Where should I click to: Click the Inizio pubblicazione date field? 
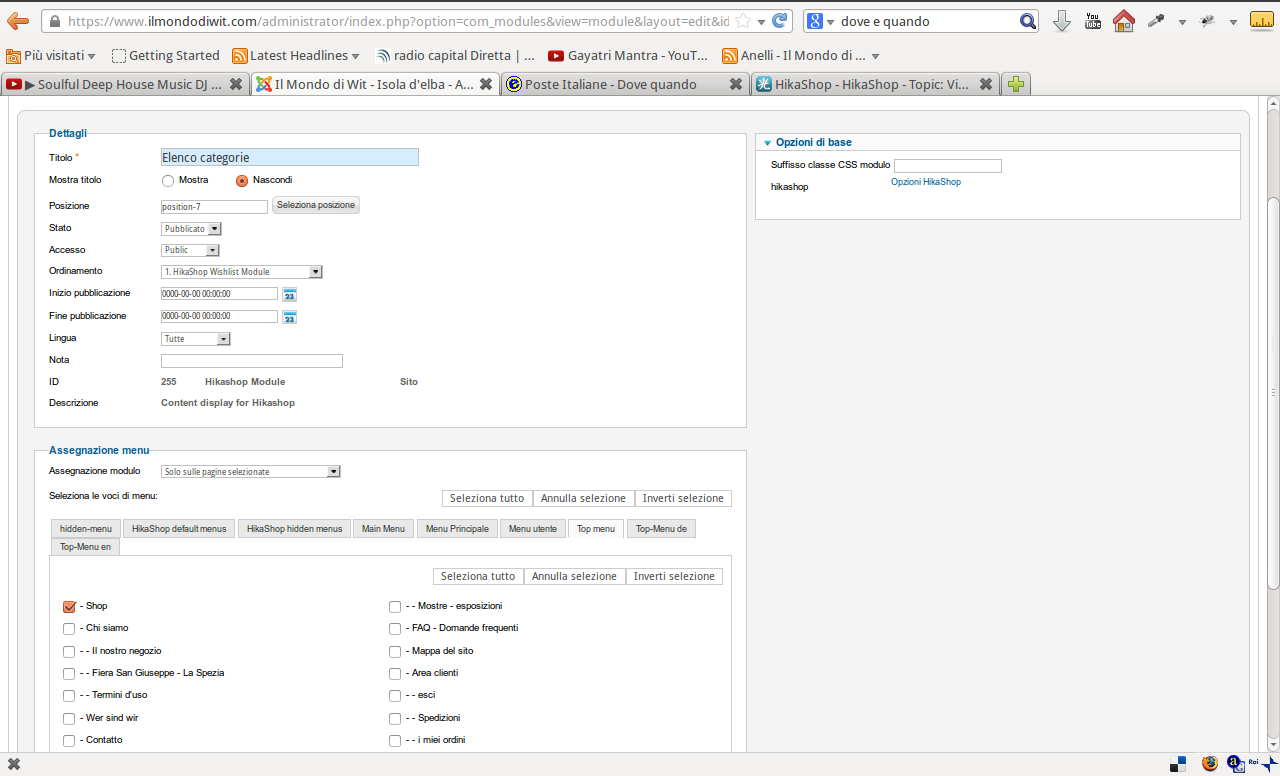pyautogui.click(x=219, y=294)
